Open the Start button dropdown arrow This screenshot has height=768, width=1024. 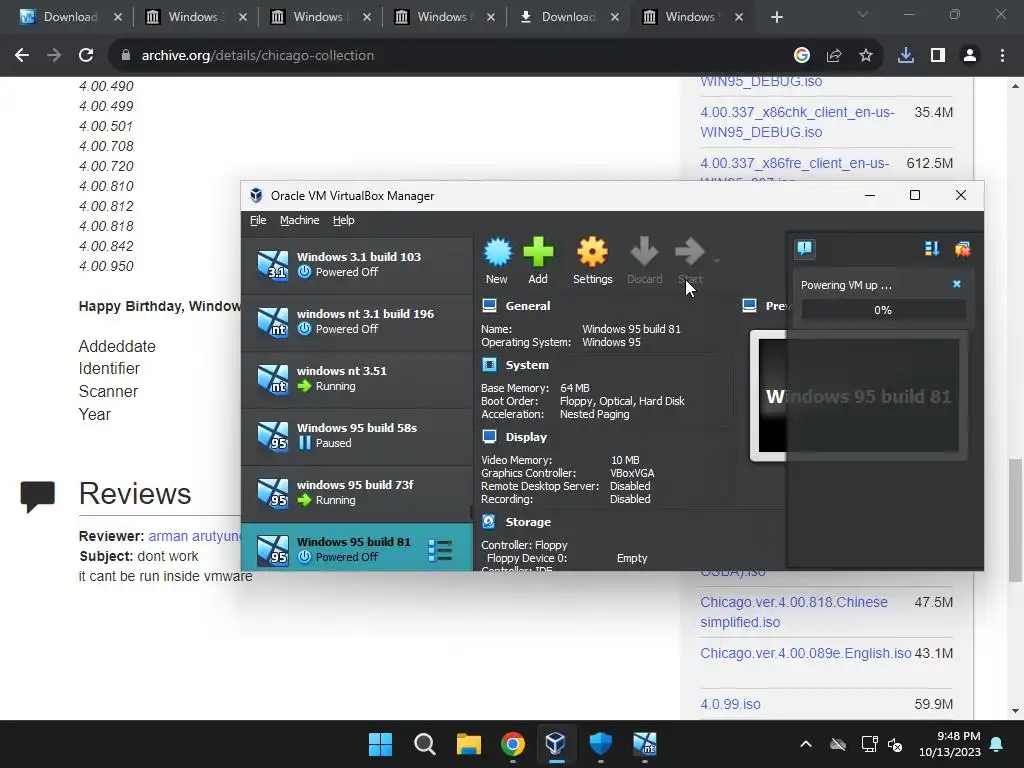tap(716, 261)
